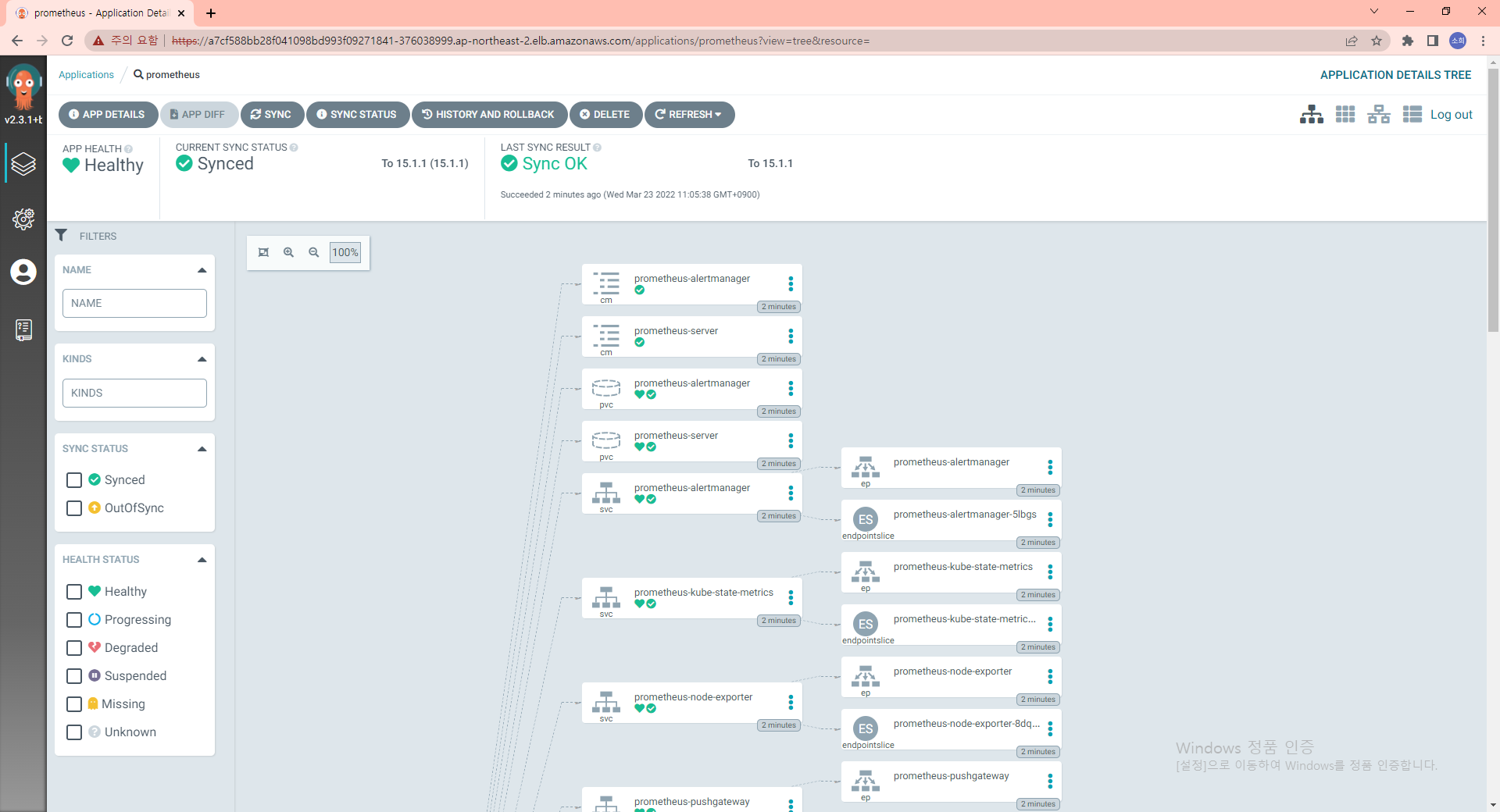Check the Degraded filter checkbox
Image resolution: width=1500 pixels, height=812 pixels.
(x=74, y=648)
